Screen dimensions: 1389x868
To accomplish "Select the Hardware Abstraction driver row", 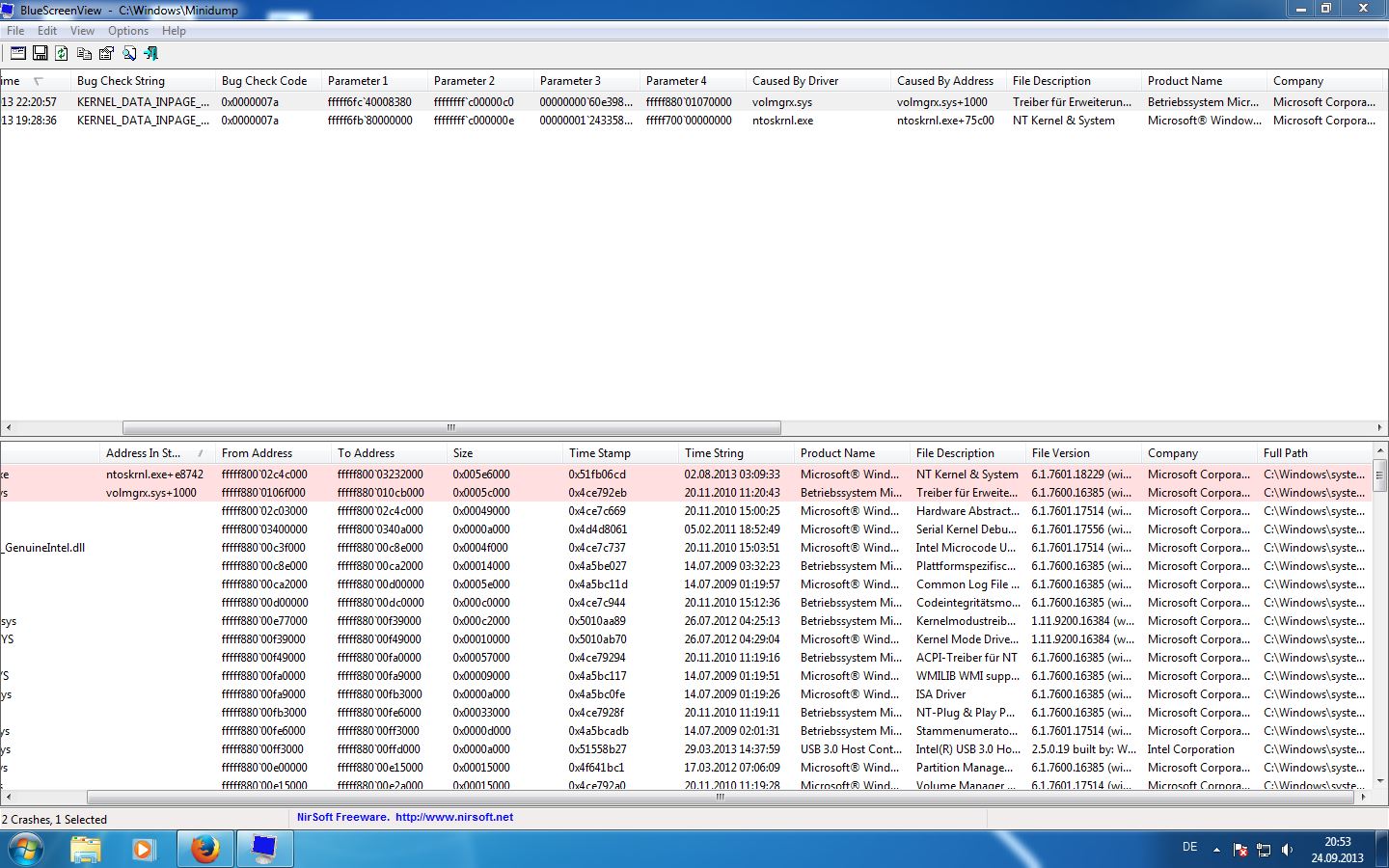I will 686,511.
